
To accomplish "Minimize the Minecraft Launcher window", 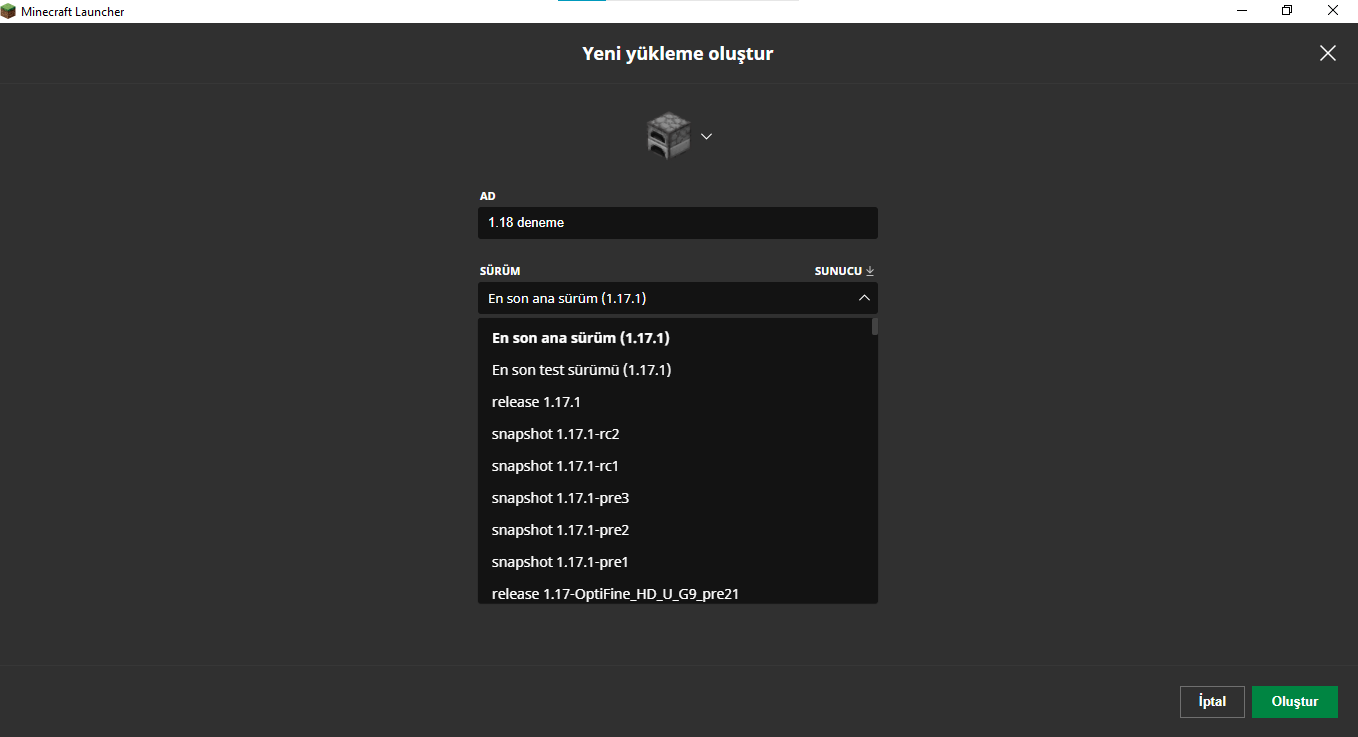I will 1241,11.
